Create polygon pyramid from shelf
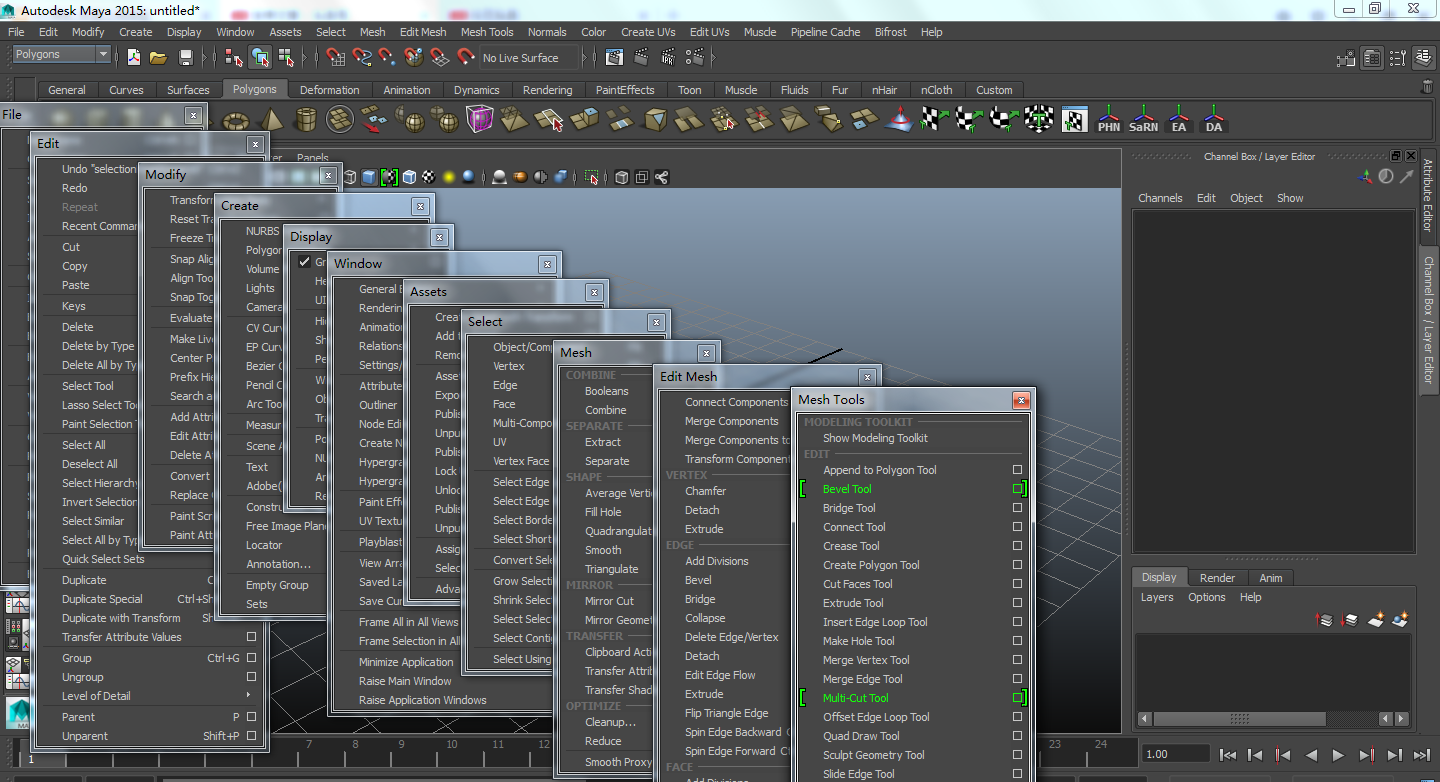This screenshot has width=1440, height=782. 271,121
